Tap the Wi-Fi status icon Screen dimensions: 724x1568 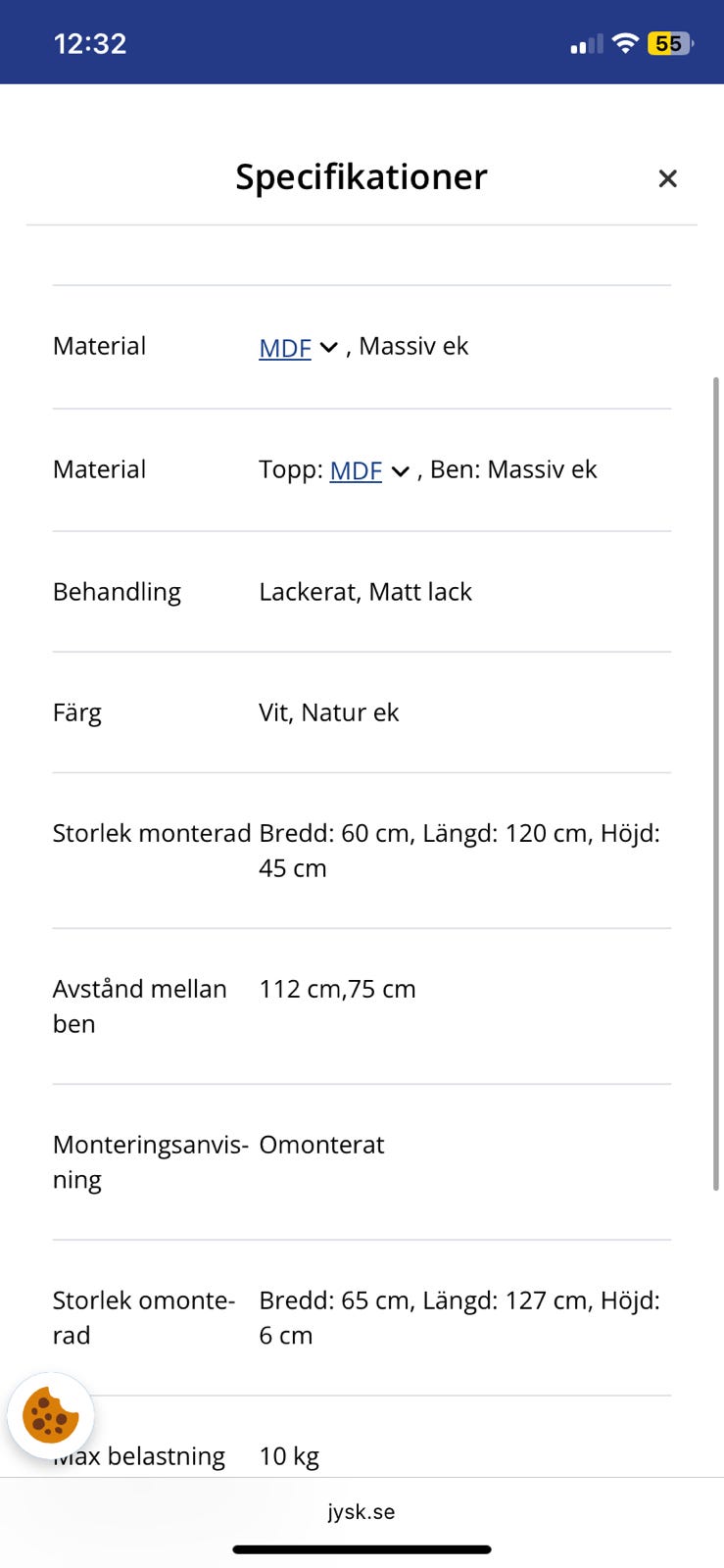(624, 43)
